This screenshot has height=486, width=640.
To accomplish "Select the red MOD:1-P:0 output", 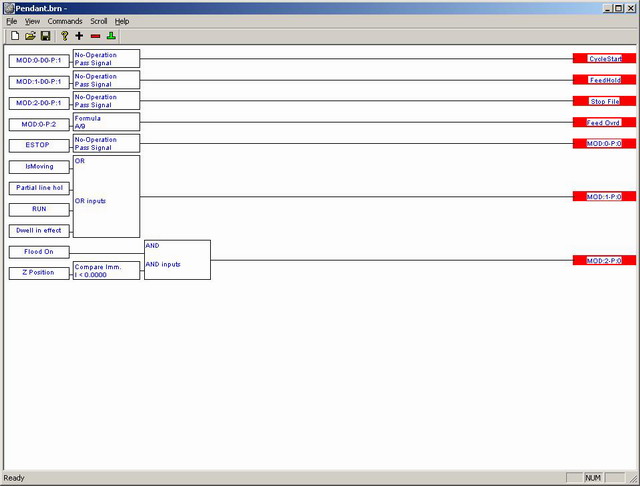I will [604, 196].
